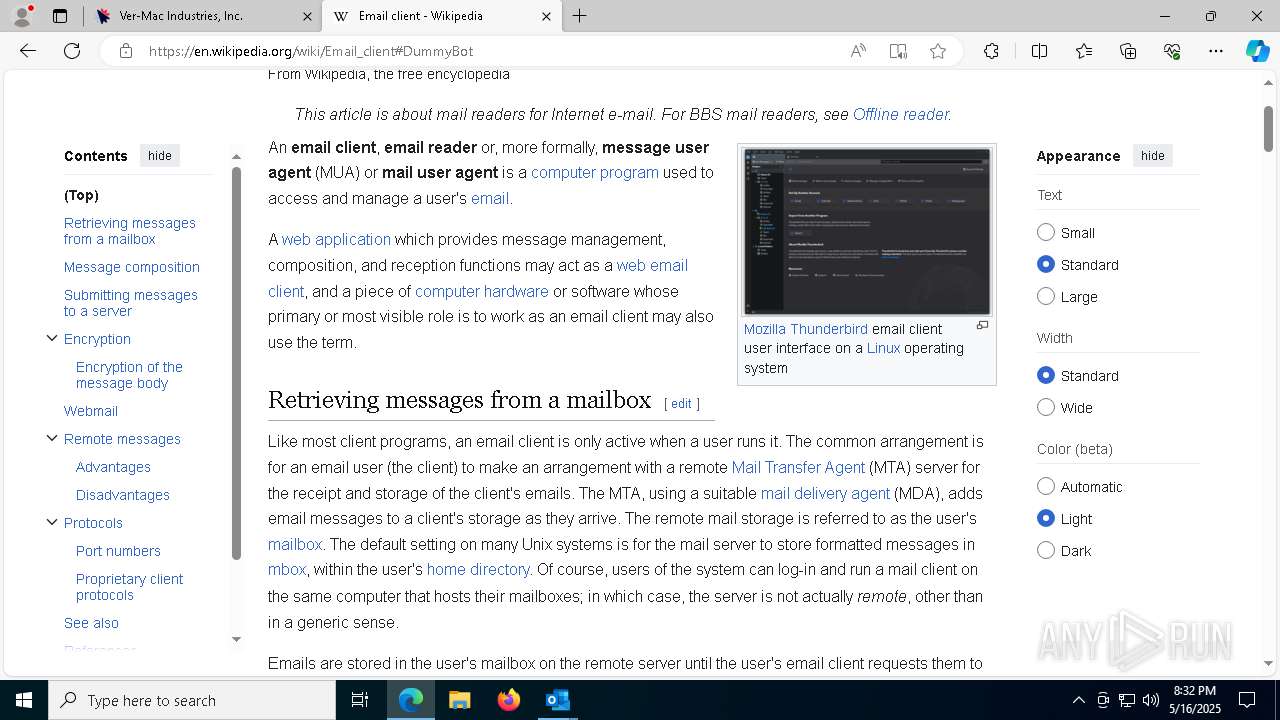The width and height of the screenshot is (1280, 720).
Task: Click the page vertical scrollbar thumb
Action: (x=1269, y=129)
